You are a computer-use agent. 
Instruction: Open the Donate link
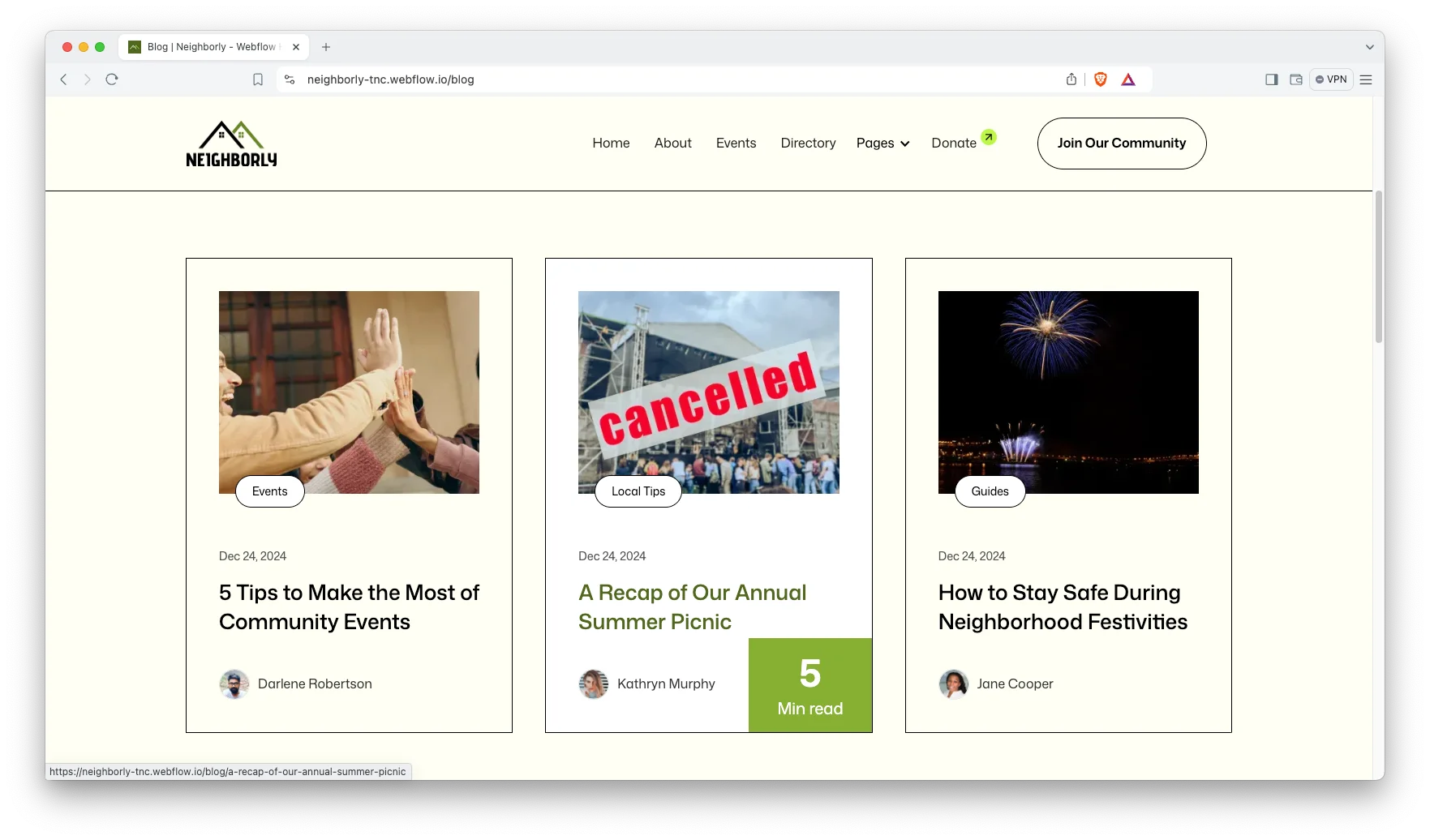click(x=954, y=144)
